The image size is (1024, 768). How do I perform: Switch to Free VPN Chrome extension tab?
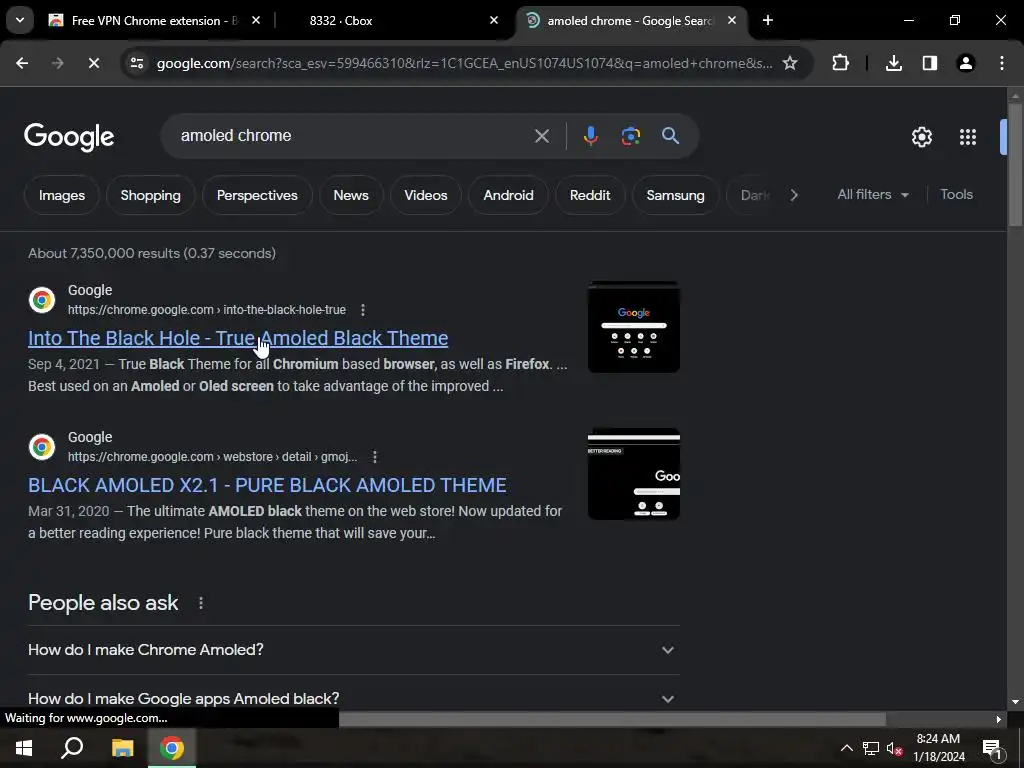[x=155, y=20]
